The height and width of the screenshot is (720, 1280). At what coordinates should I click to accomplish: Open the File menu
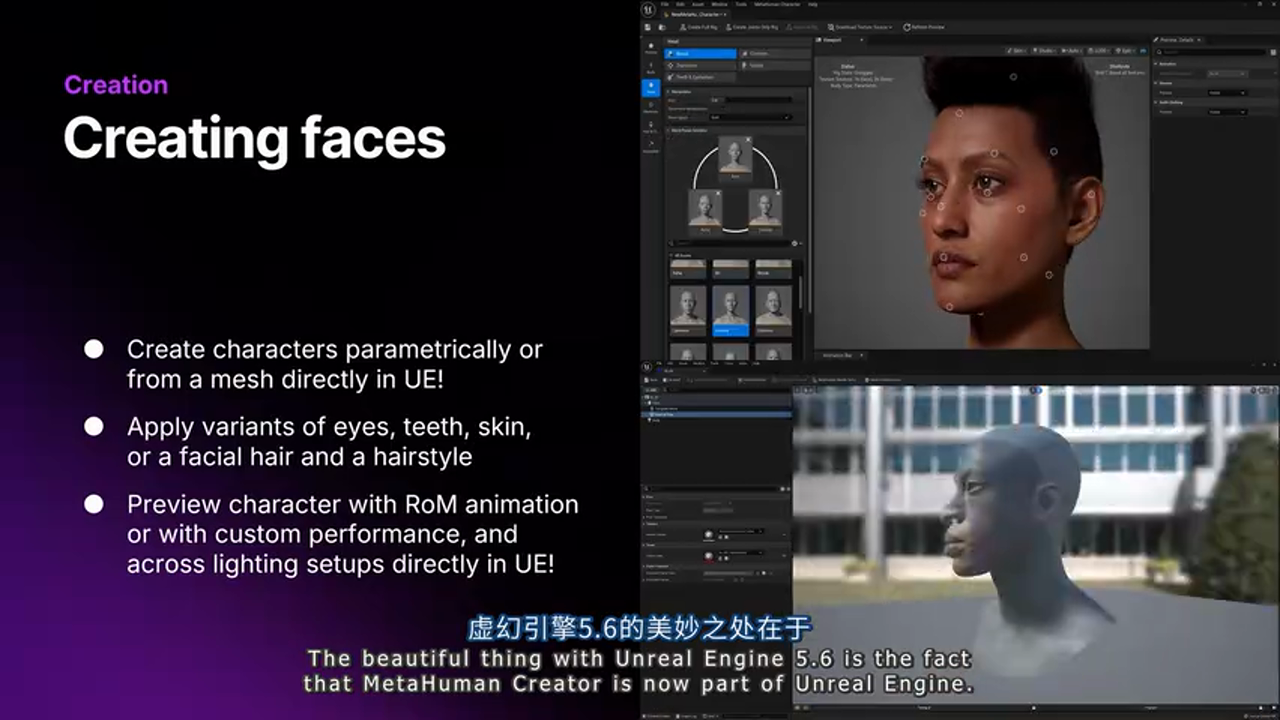665,5
